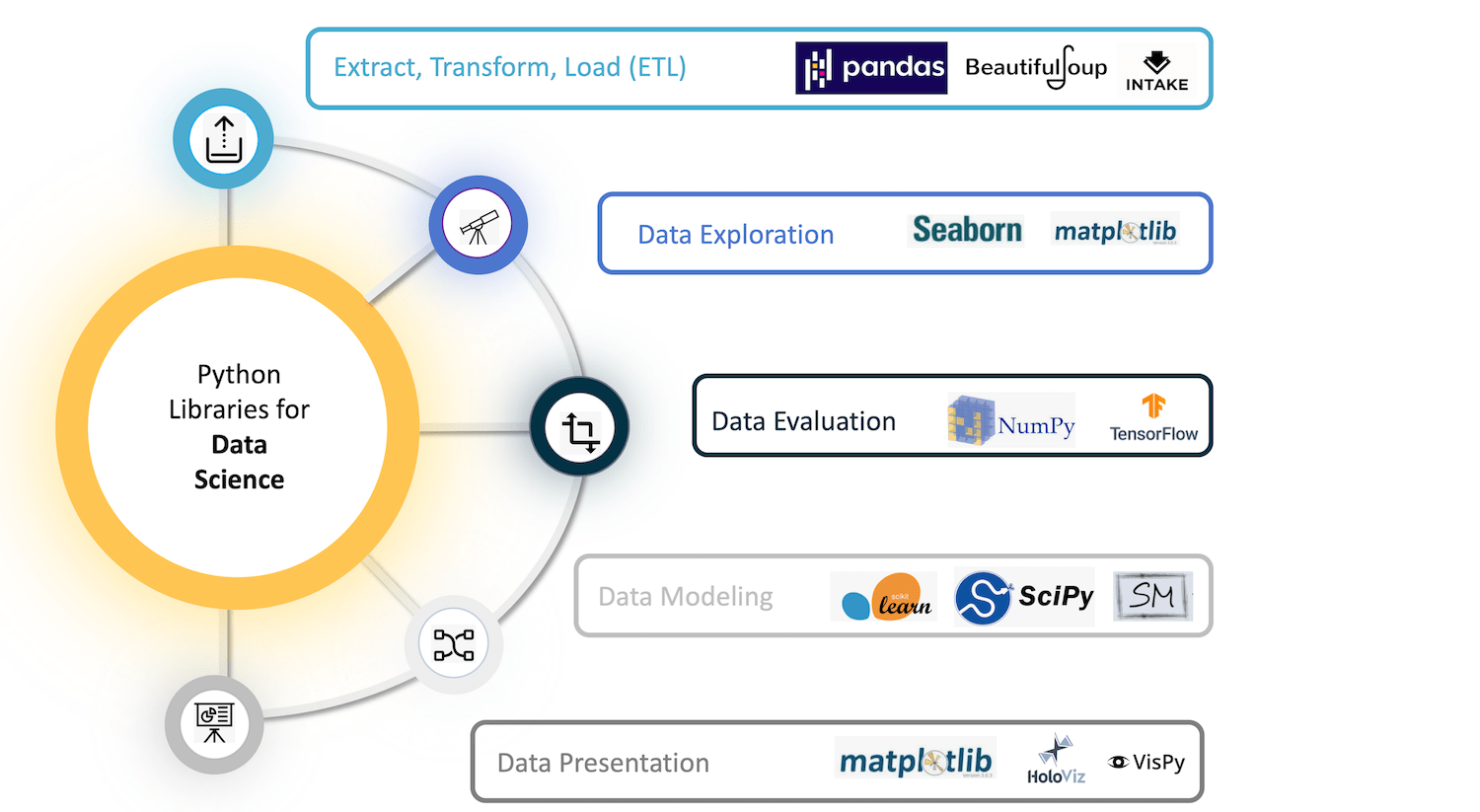The image size is (1480, 812).
Task: Select the Data Exploration label
Action: click(x=736, y=235)
